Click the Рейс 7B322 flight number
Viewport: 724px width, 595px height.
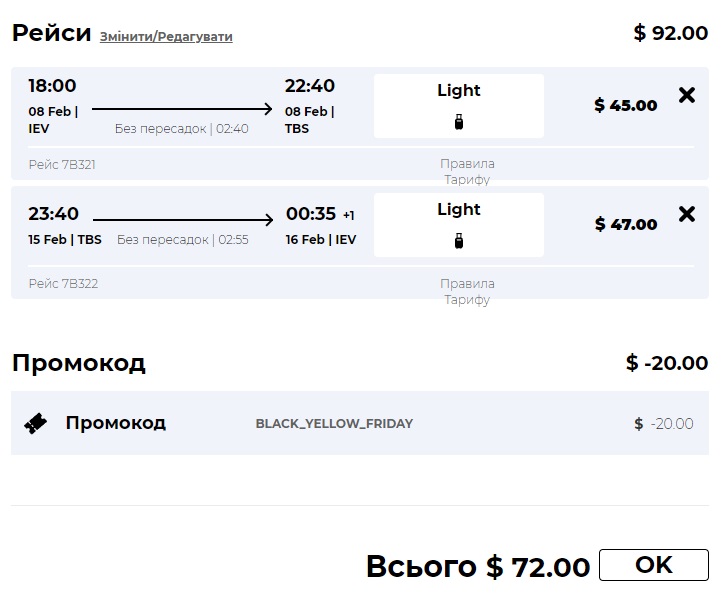pyautogui.click(x=63, y=284)
